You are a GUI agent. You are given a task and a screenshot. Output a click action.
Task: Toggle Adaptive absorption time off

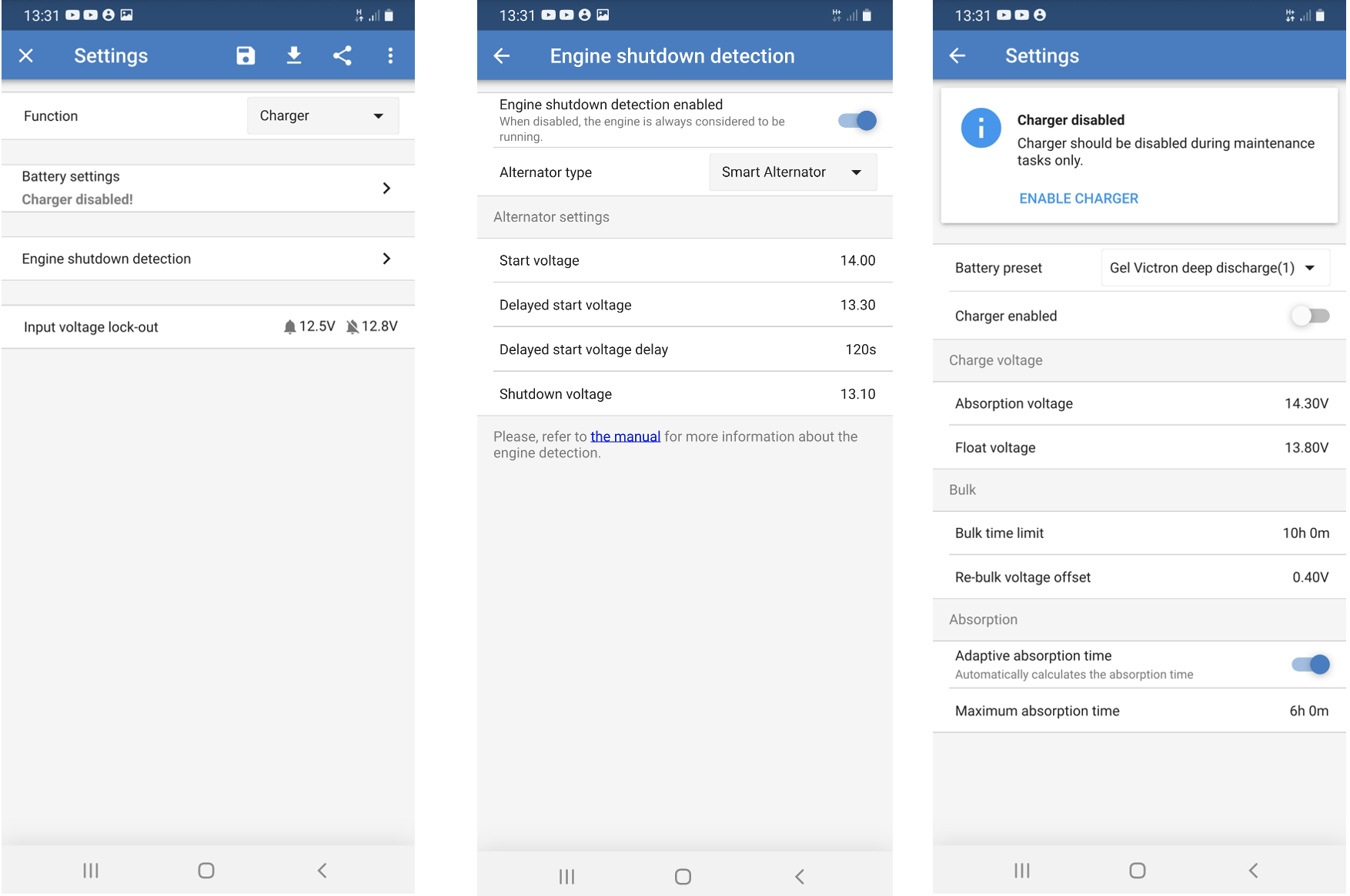click(x=1310, y=664)
